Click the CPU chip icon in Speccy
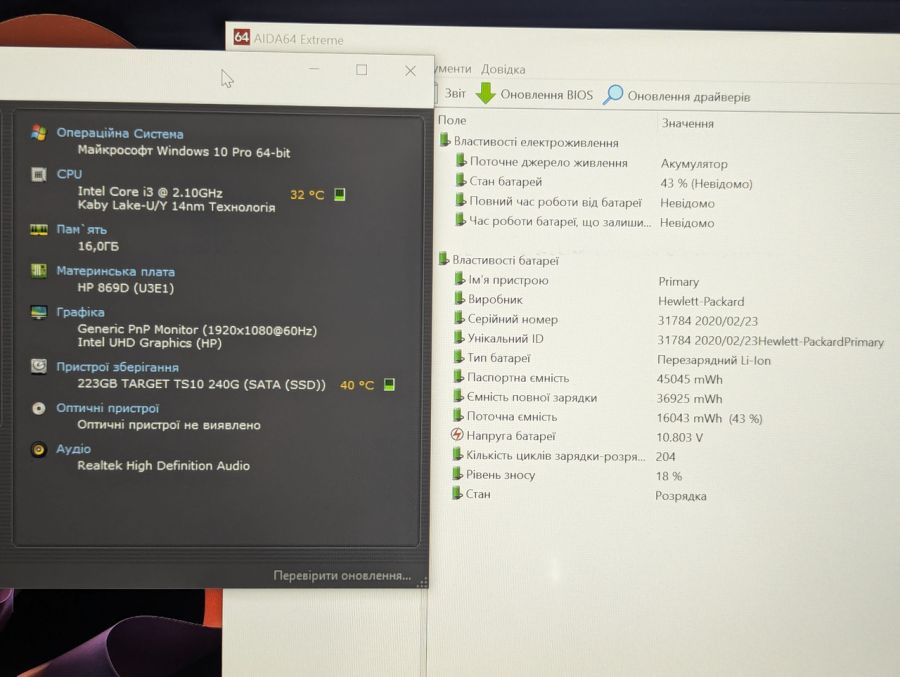900x677 pixels. [38, 174]
